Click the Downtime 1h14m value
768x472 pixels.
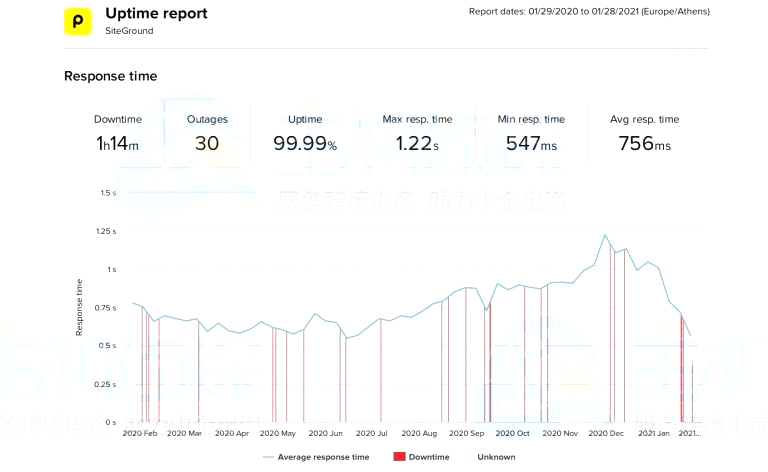[x=117, y=144]
